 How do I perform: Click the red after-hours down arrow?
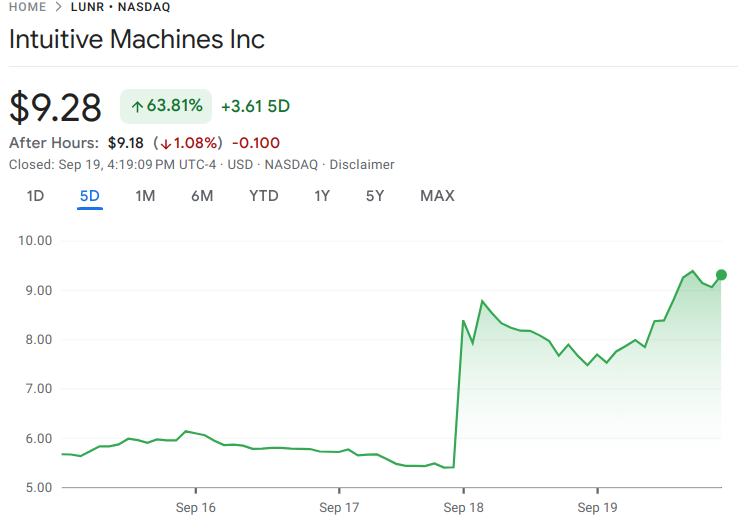coord(166,143)
